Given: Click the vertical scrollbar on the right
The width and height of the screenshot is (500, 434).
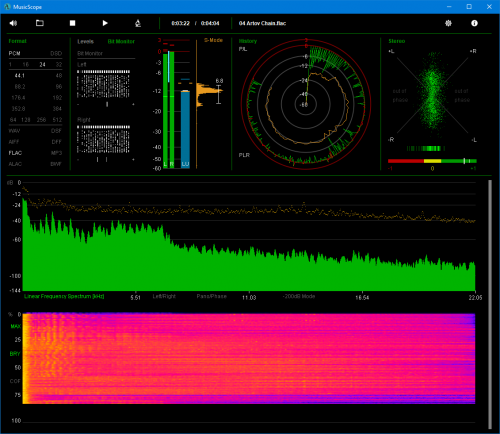Looking at the screenshot, I should click(490, 305).
